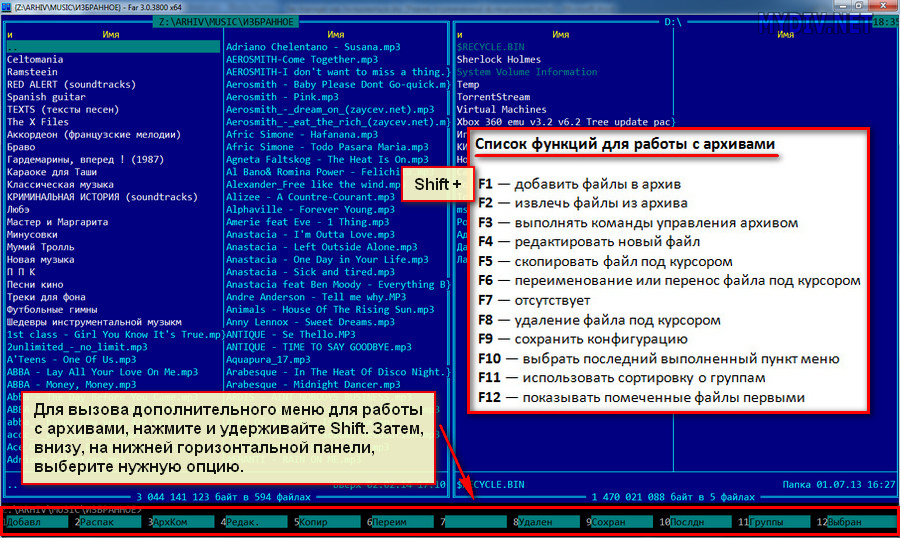The image size is (900, 538).
Task: Select TEXTS (тексты песен) folder
Action: (x=63, y=109)
